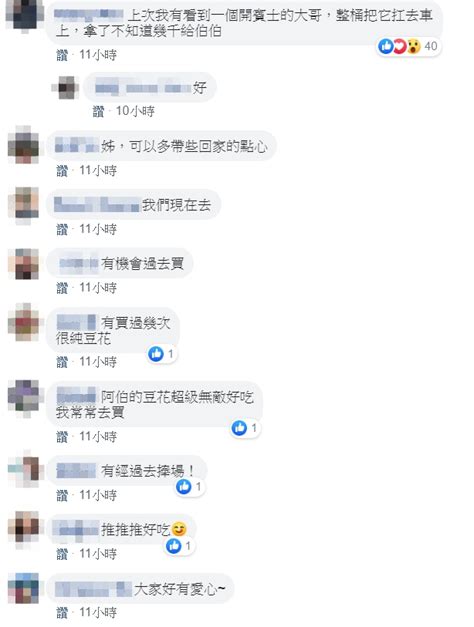Image resolution: width=474 pixels, height=627 pixels.
Task: Click like icon on 很純豆花 comment
Action: [x=156, y=353]
